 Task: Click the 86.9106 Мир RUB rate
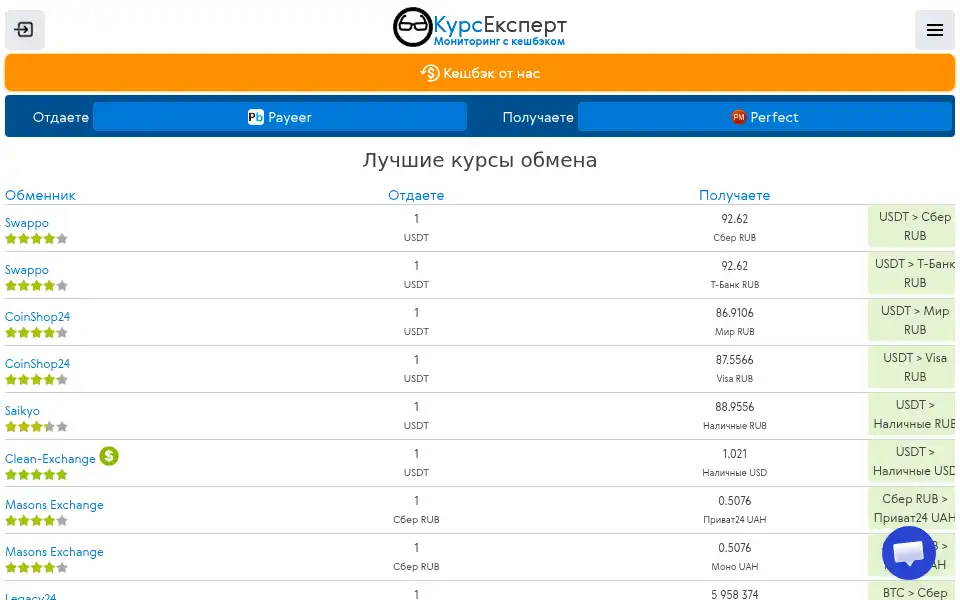point(735,313)
